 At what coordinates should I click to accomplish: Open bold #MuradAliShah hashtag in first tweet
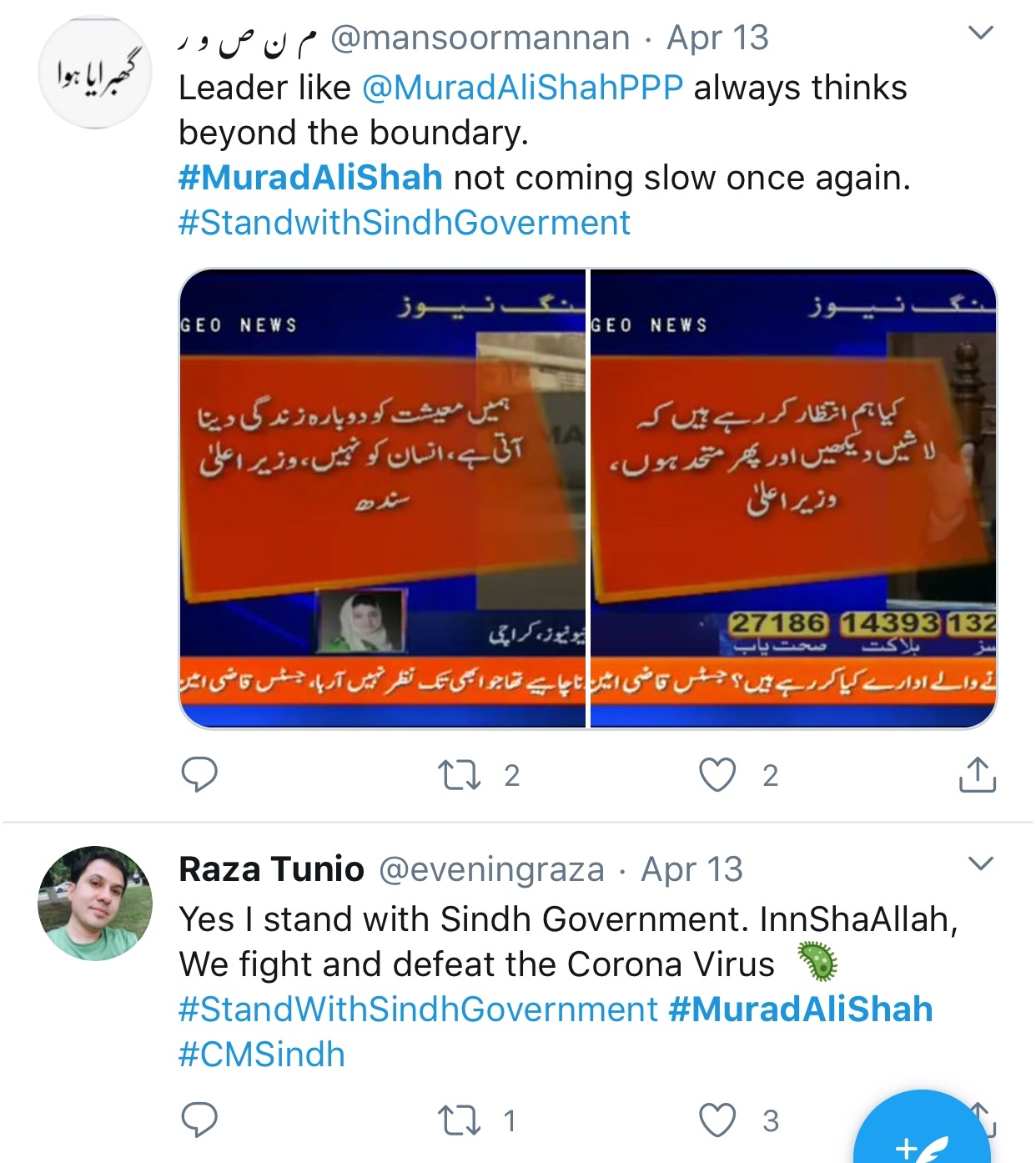310,178
